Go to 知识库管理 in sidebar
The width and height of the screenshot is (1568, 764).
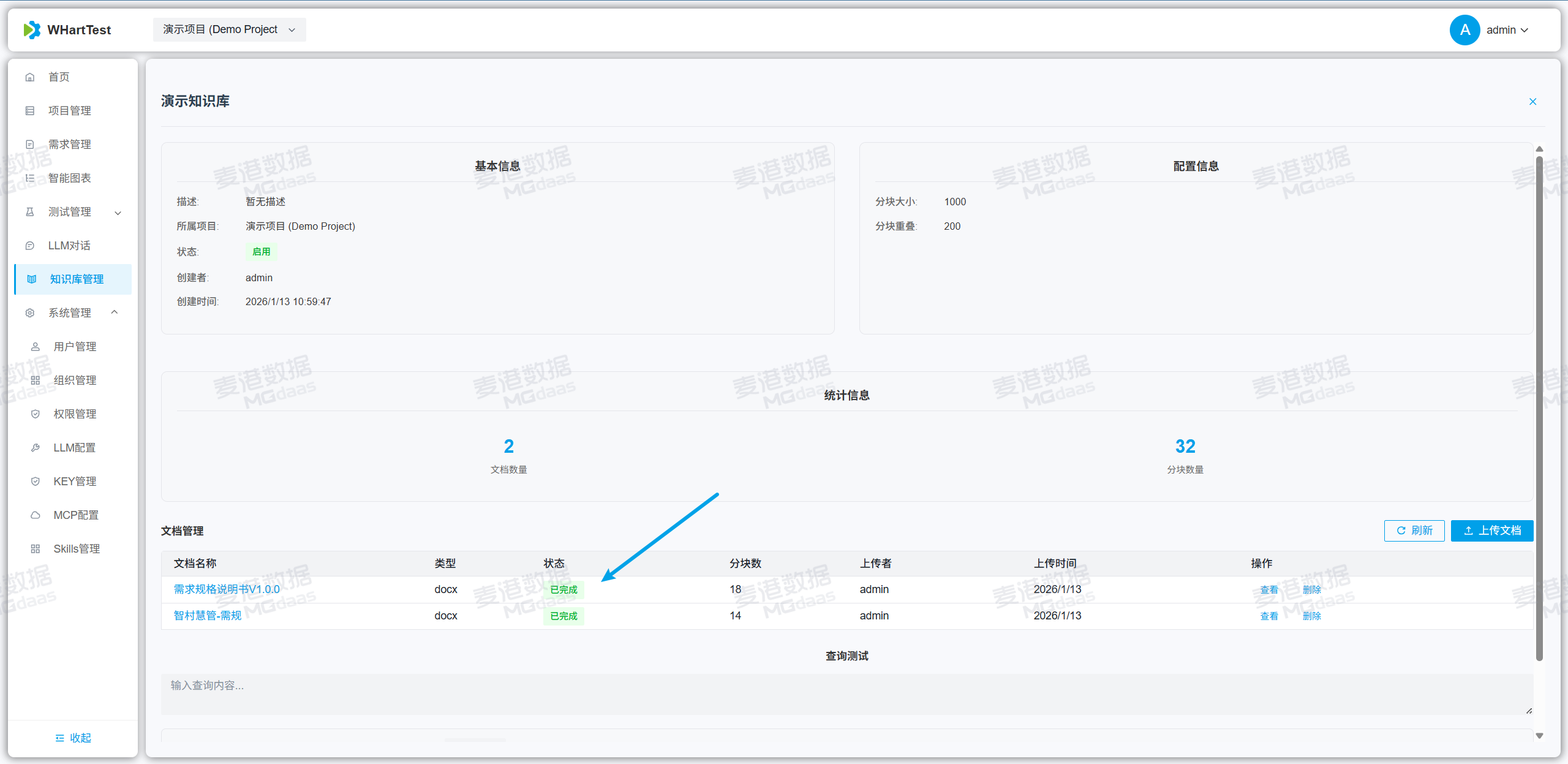pos(76,279)
